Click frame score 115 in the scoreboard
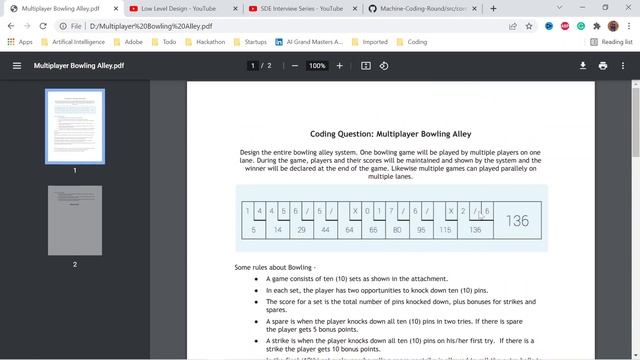 pyautogui.click(x=445, y=230)
